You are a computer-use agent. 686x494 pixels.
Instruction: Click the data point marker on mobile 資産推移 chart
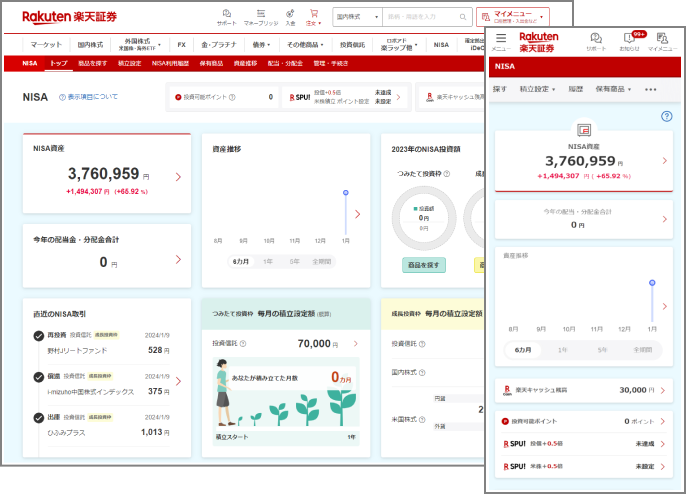click(652, 283)
